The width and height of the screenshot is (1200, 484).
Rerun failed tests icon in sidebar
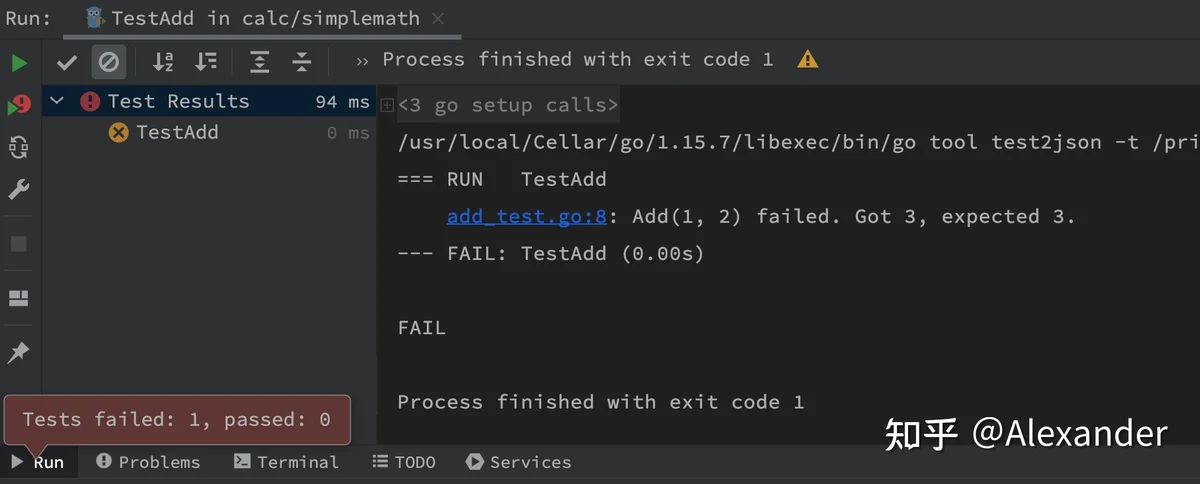tap(19, 105)
